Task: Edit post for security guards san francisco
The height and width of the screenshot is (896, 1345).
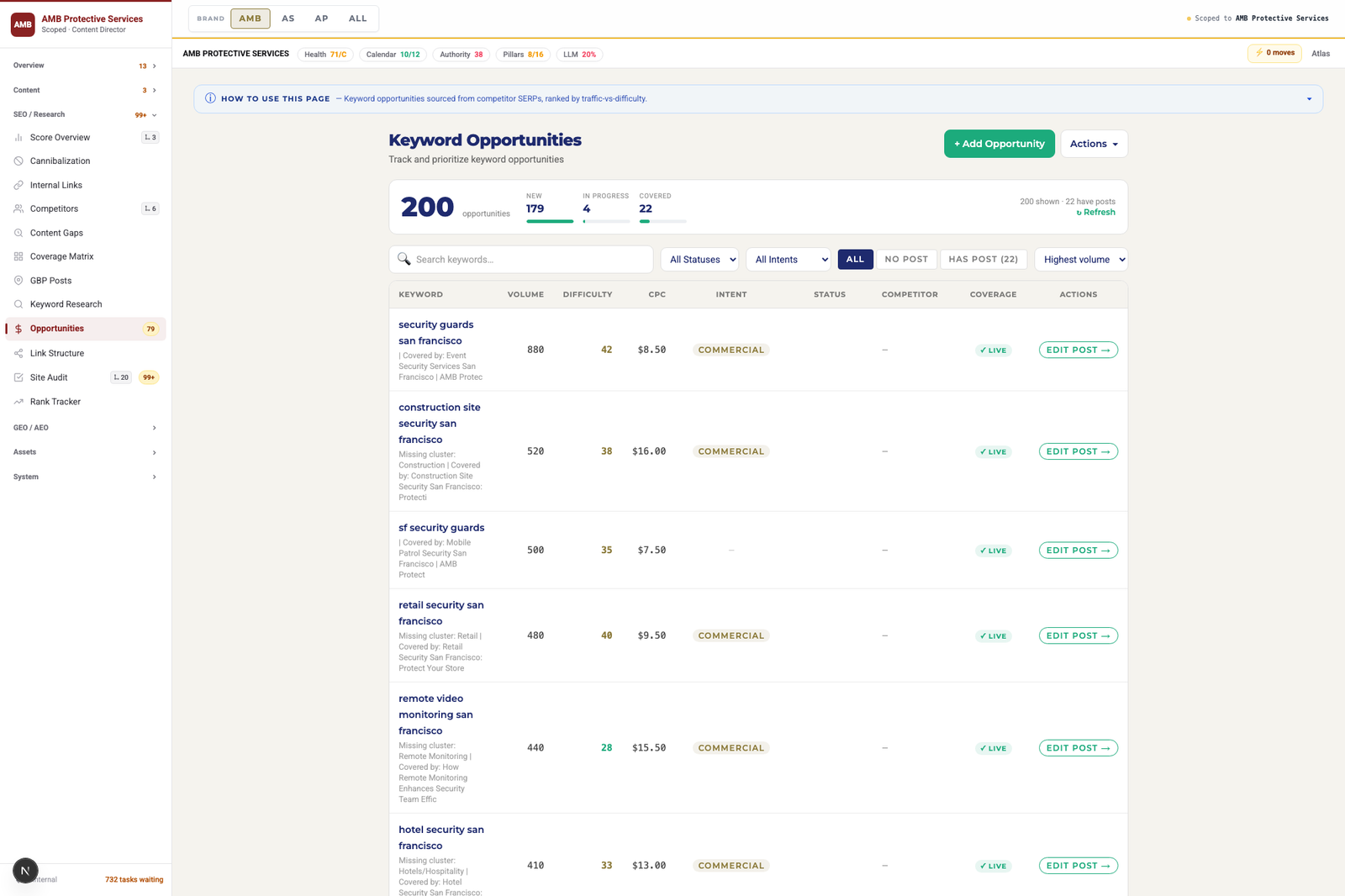Action: click(x=1079, y=350)
